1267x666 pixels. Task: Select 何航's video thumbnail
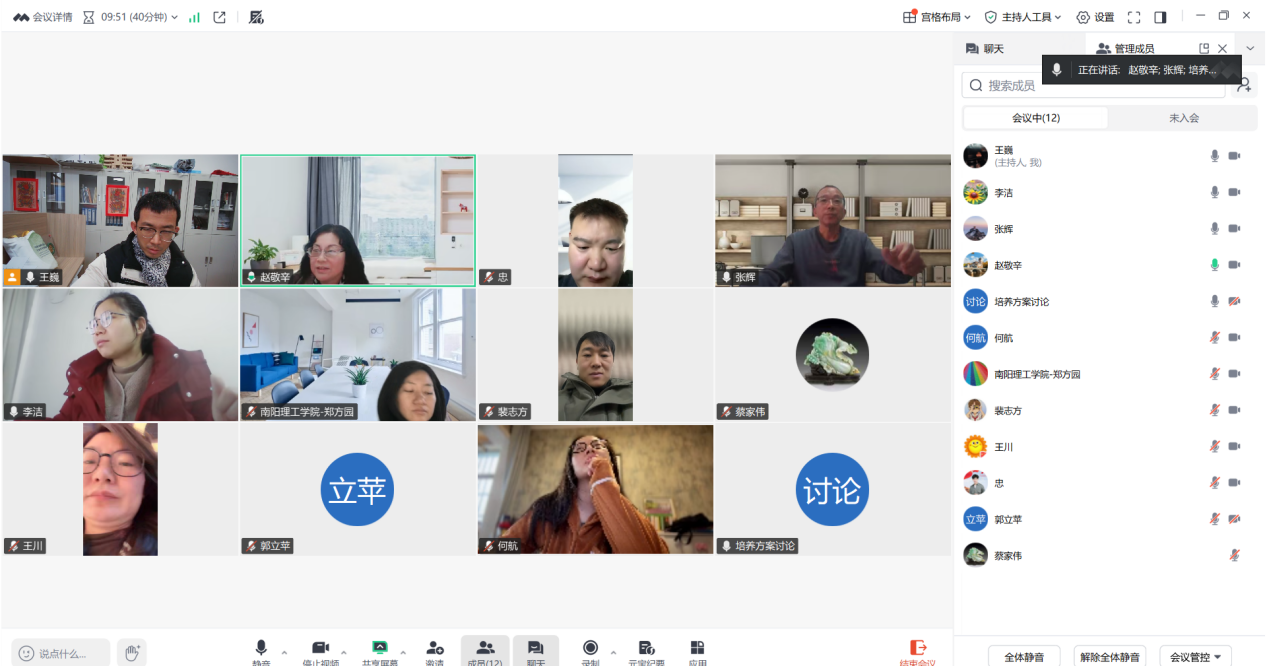[x=595, y=489]
